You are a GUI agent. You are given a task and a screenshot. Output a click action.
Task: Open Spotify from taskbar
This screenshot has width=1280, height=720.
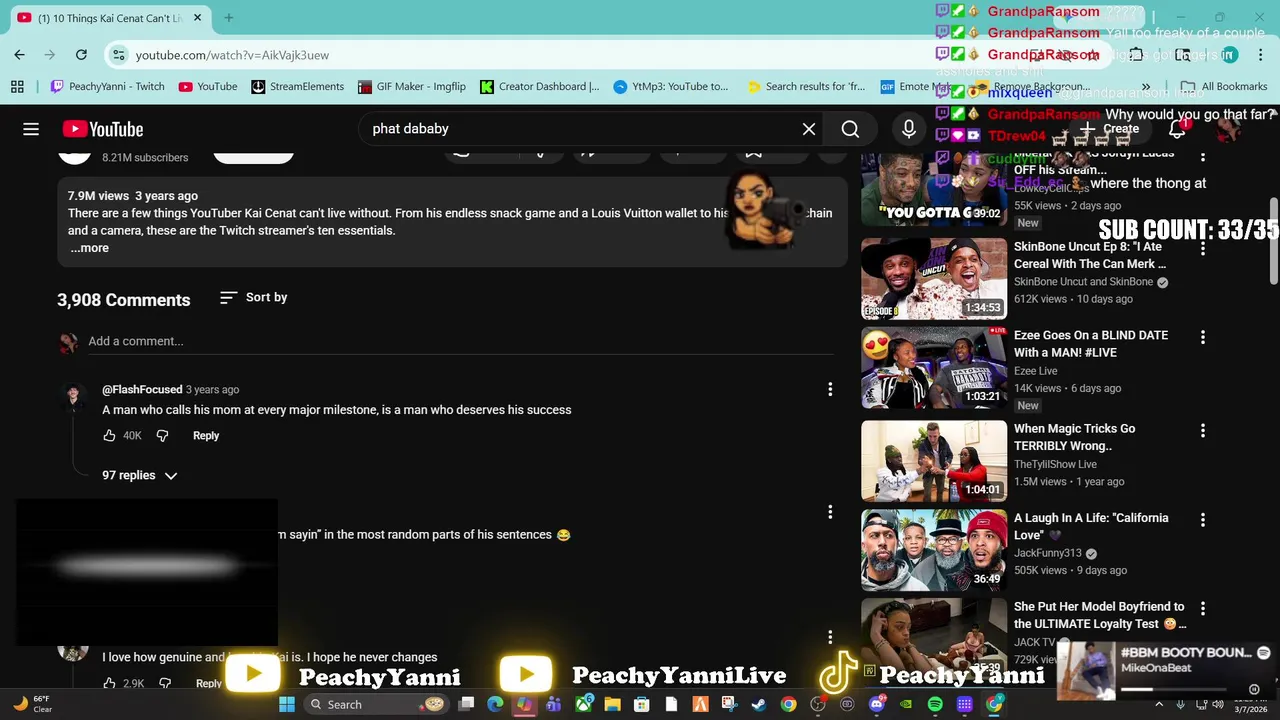pos(935,704)
